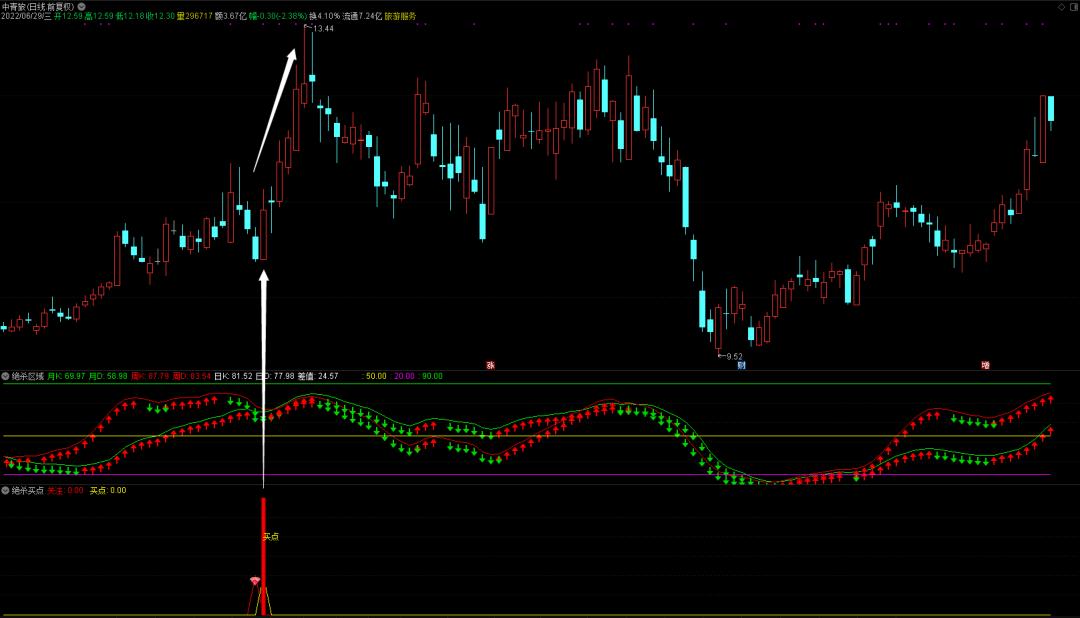1080x618 pixels.
Task: Click the 关注: 0.00 value
Action: [x=65, y=491]
